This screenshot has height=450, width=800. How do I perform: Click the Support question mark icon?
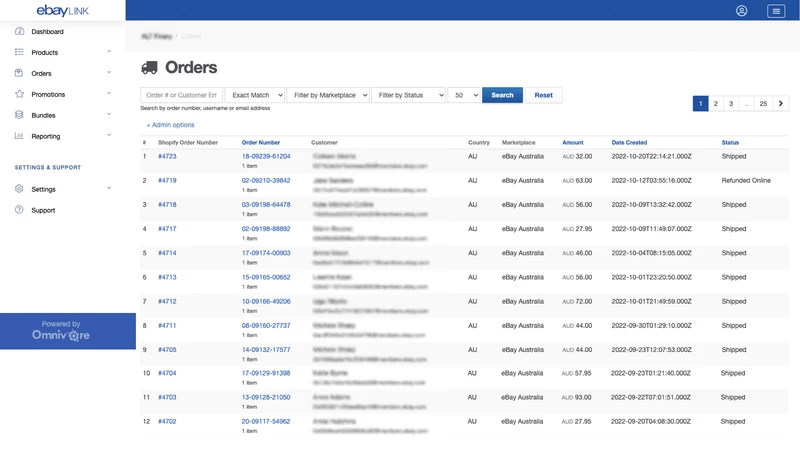pos(19,210)
